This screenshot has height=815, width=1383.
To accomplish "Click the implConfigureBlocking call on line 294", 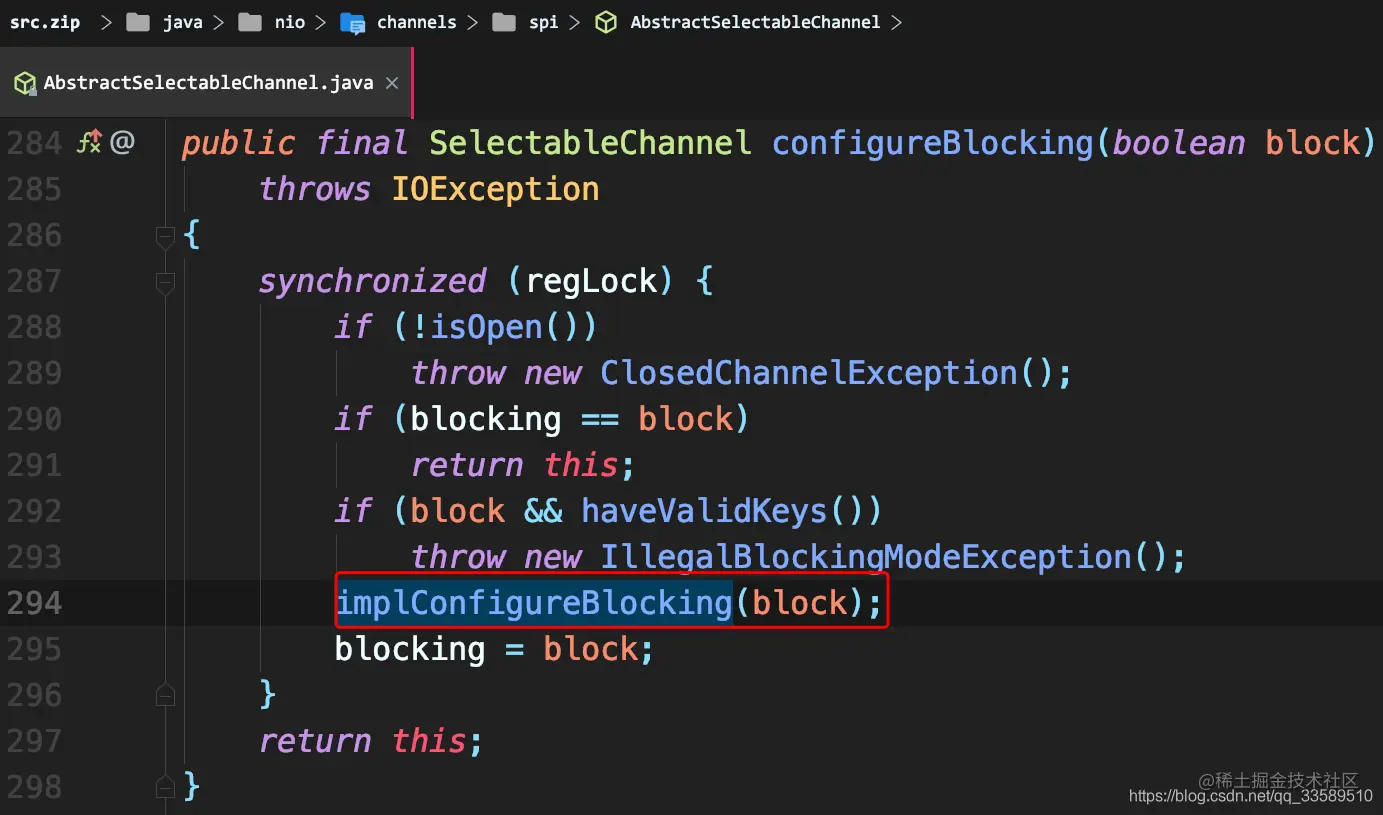I will coord(534,603).
